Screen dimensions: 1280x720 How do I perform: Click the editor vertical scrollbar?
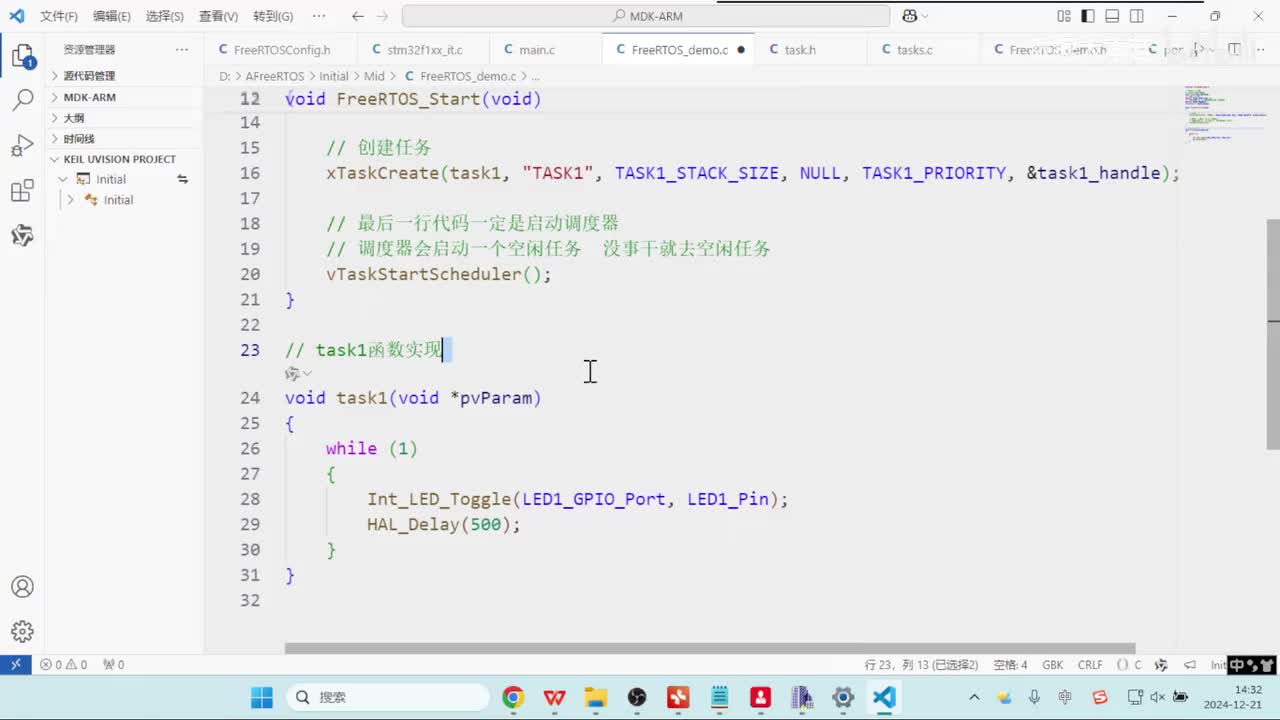point(1273,333)
